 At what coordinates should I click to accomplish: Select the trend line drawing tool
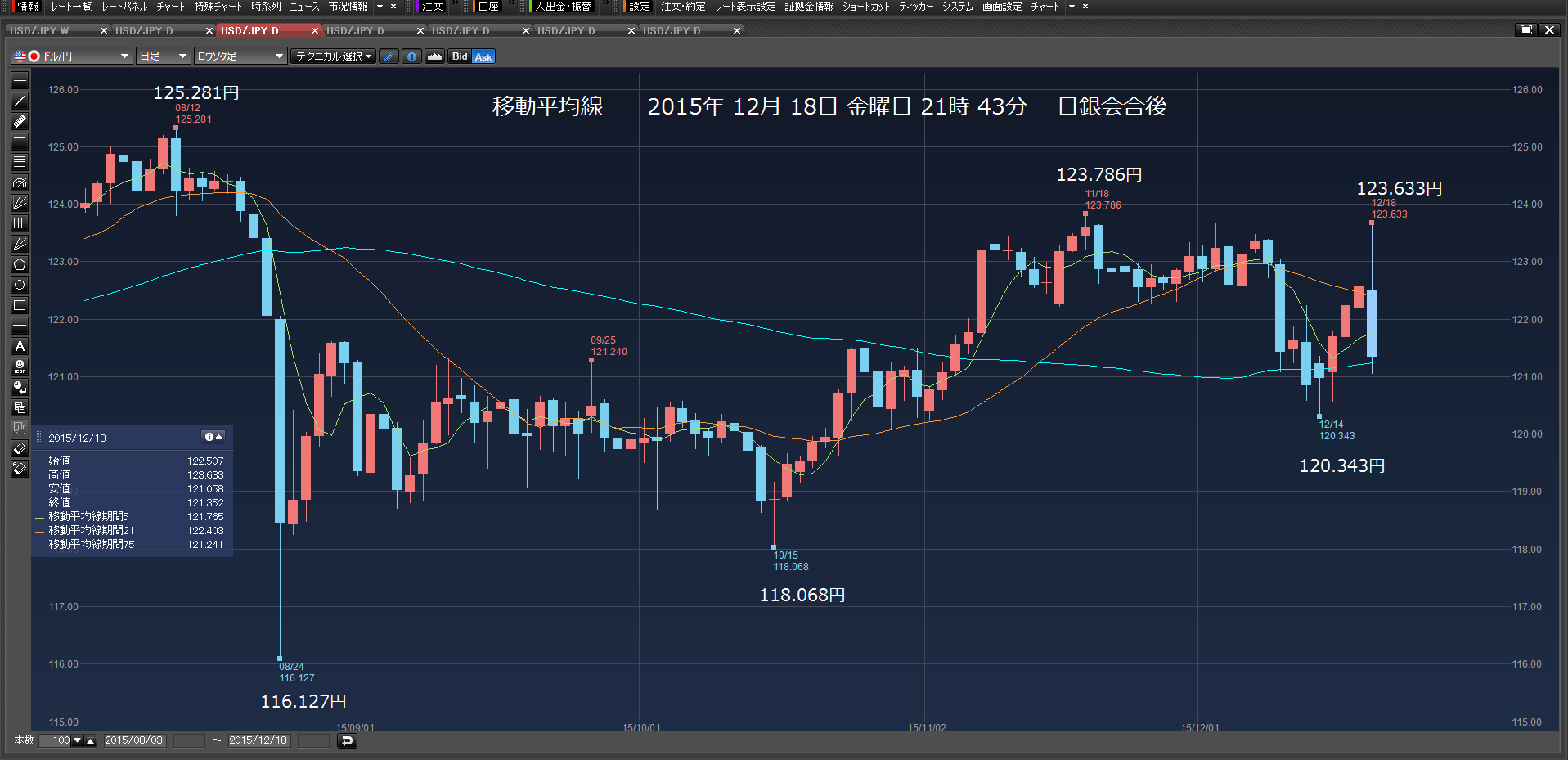(x=20, y=101)
